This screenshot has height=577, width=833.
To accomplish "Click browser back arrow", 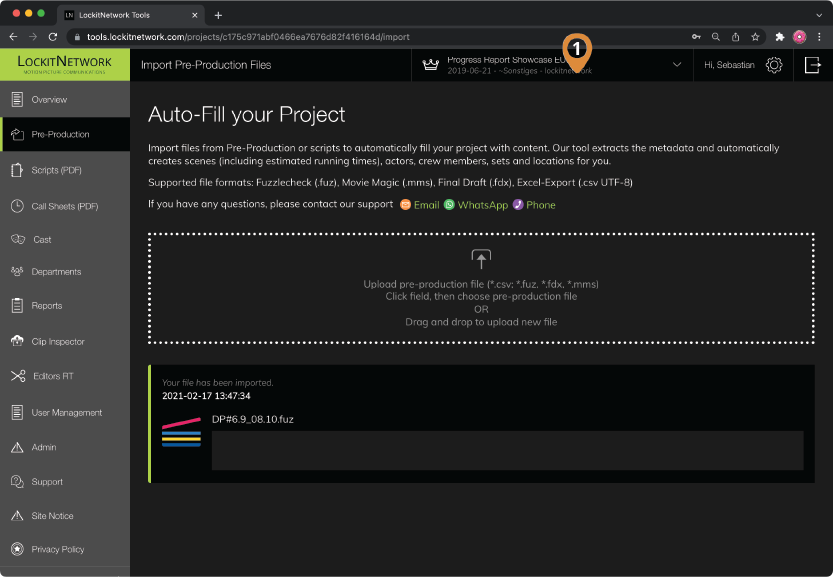I will (13, 37).
